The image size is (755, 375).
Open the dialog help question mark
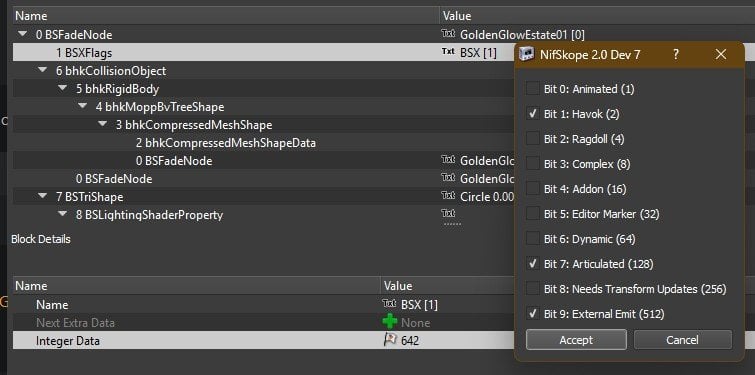pyautogui.click(x=676, y=54)
